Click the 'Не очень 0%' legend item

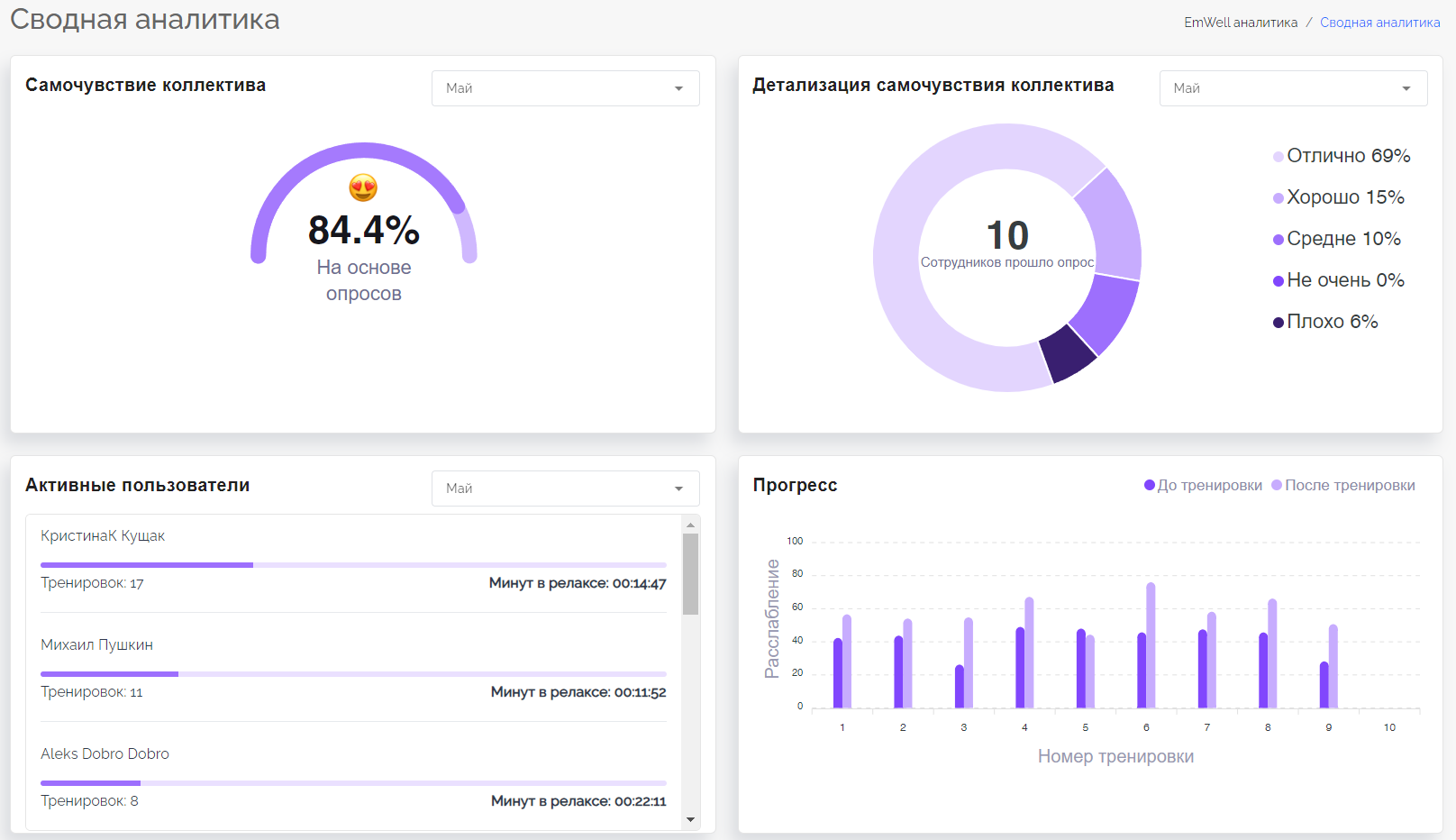point(1339,280)
